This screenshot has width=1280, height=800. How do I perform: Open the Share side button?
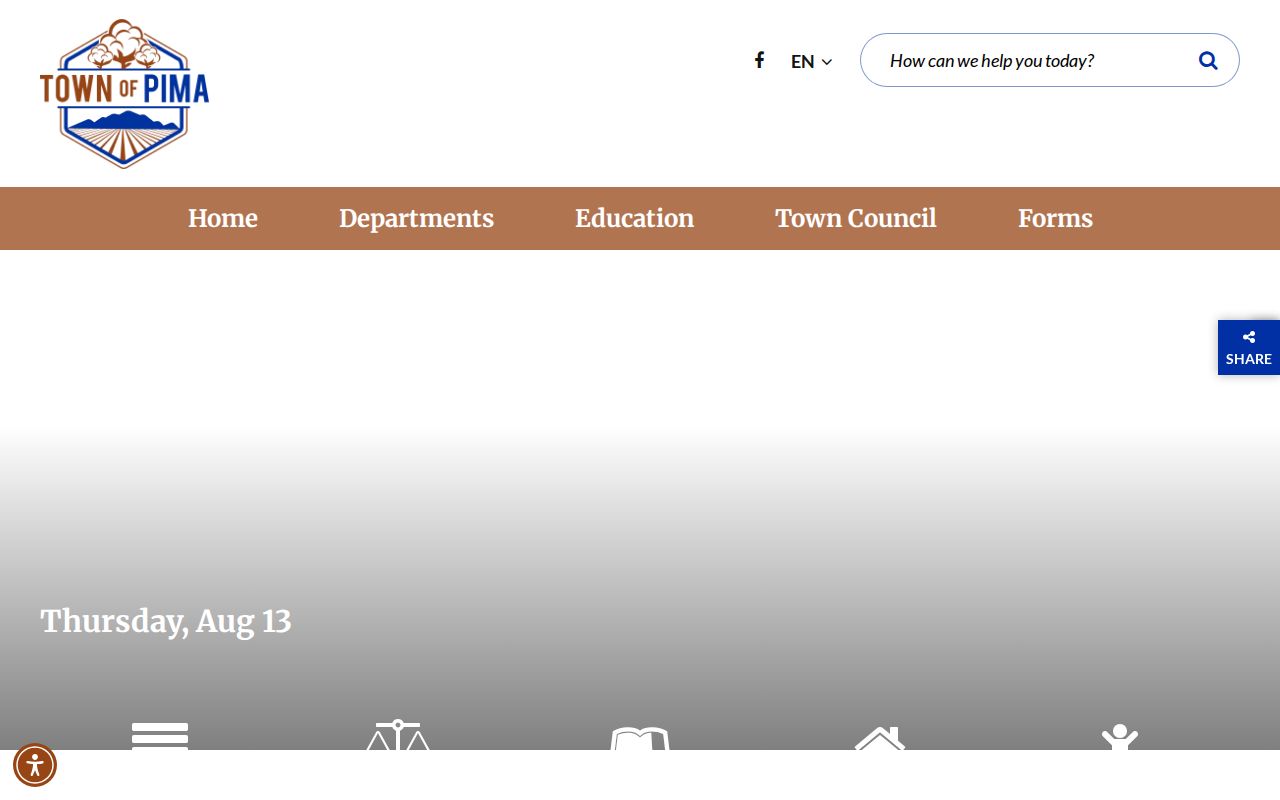coord(1249,347)
